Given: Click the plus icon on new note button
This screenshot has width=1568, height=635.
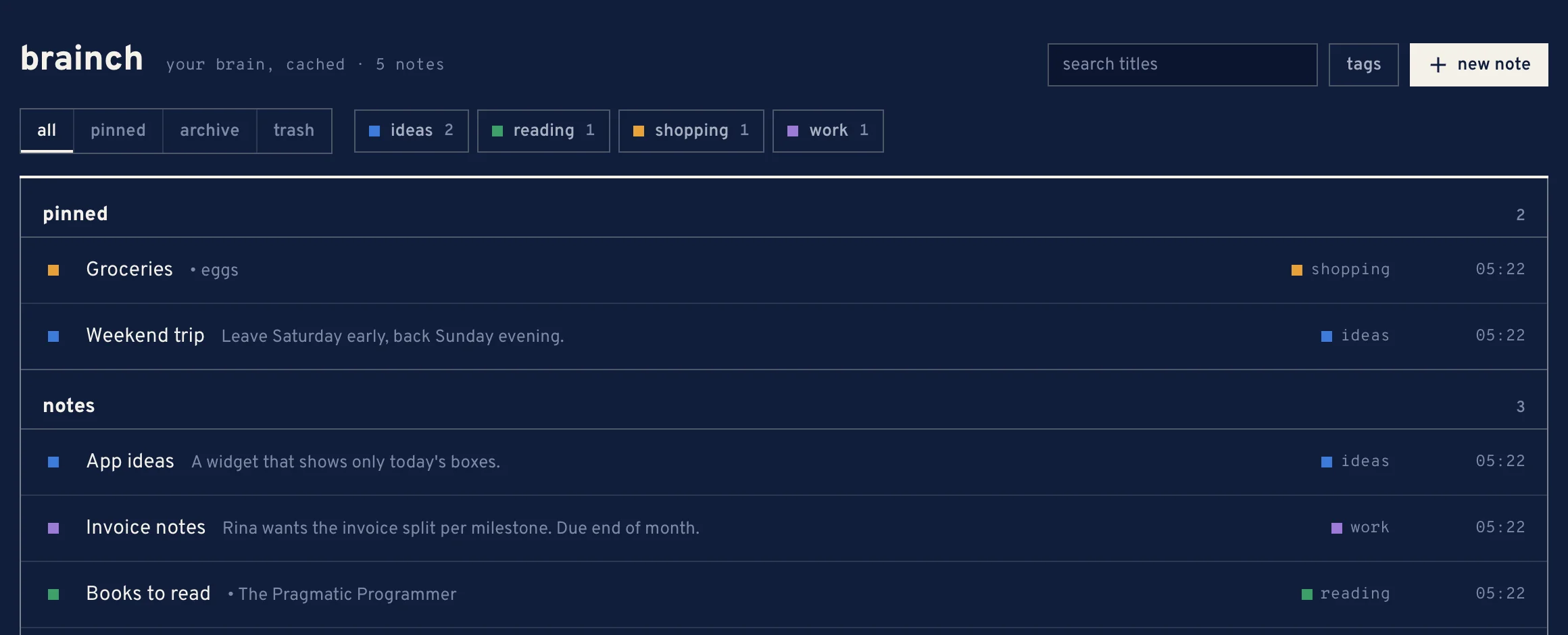Looking at the screenshot, I should coord(1438,65).
